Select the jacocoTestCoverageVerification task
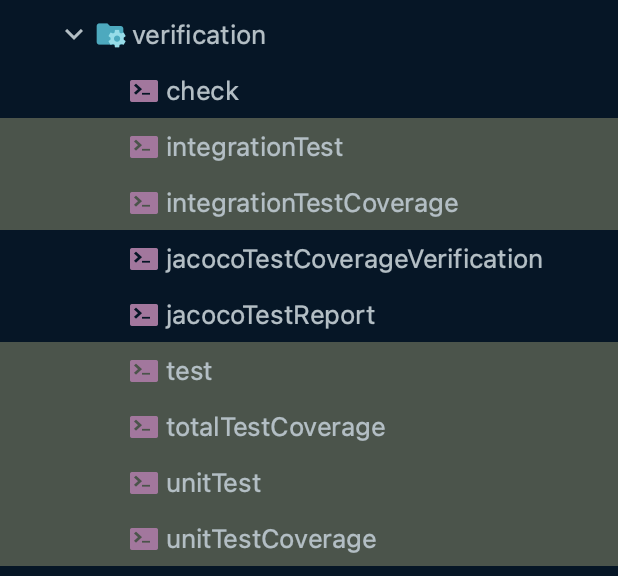618x576 pixels. tap(354, 259)
